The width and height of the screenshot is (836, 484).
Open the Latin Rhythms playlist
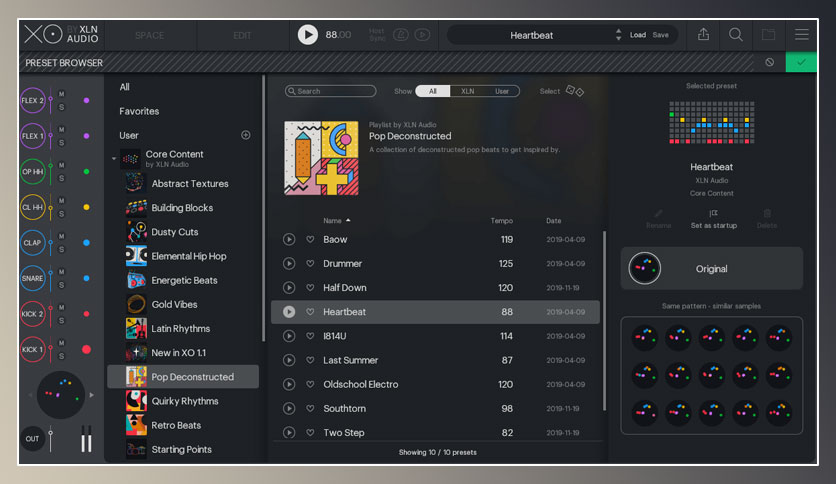click(183, 328)
